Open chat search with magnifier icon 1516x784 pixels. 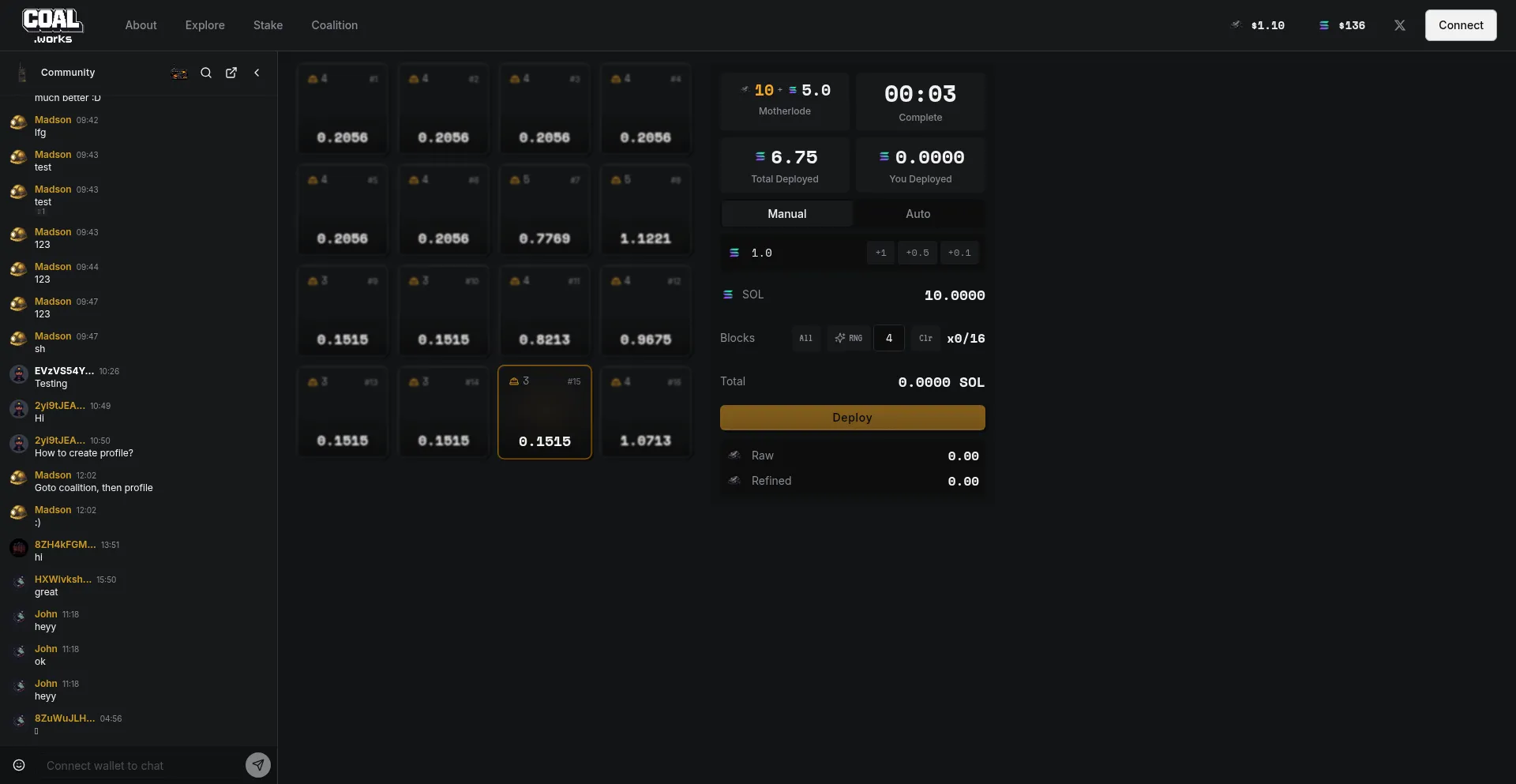206,73
